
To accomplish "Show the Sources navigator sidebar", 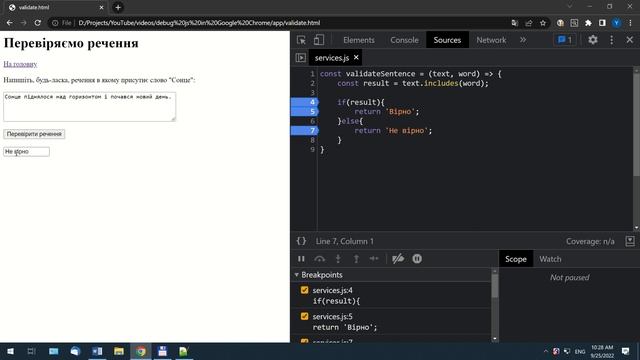I will [300, 58].
